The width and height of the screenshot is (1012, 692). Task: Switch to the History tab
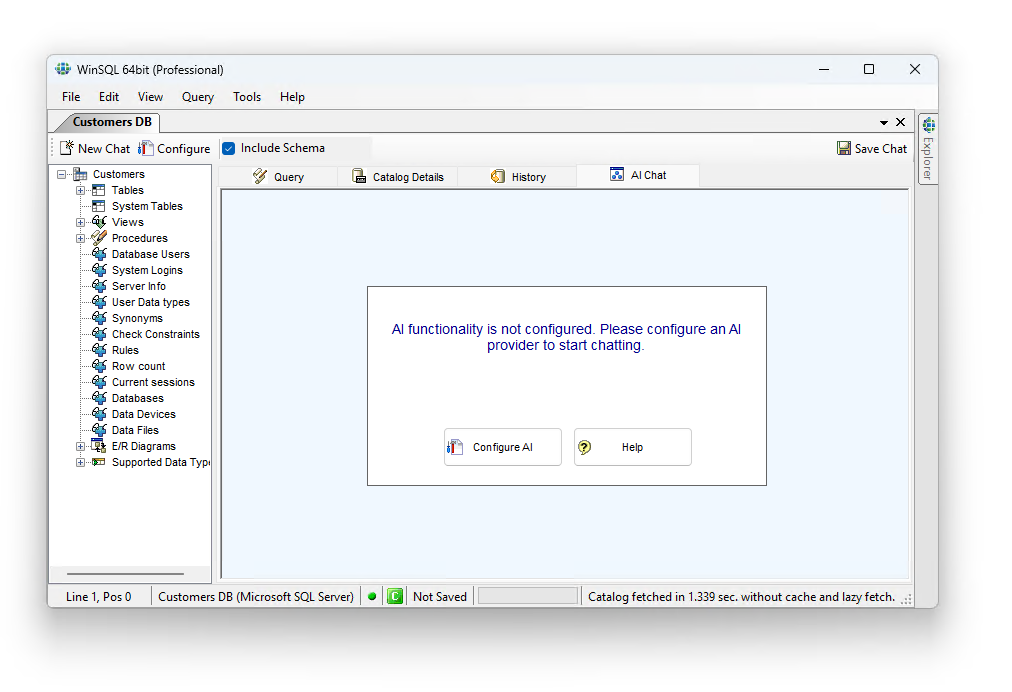click(x=518, y=177)
